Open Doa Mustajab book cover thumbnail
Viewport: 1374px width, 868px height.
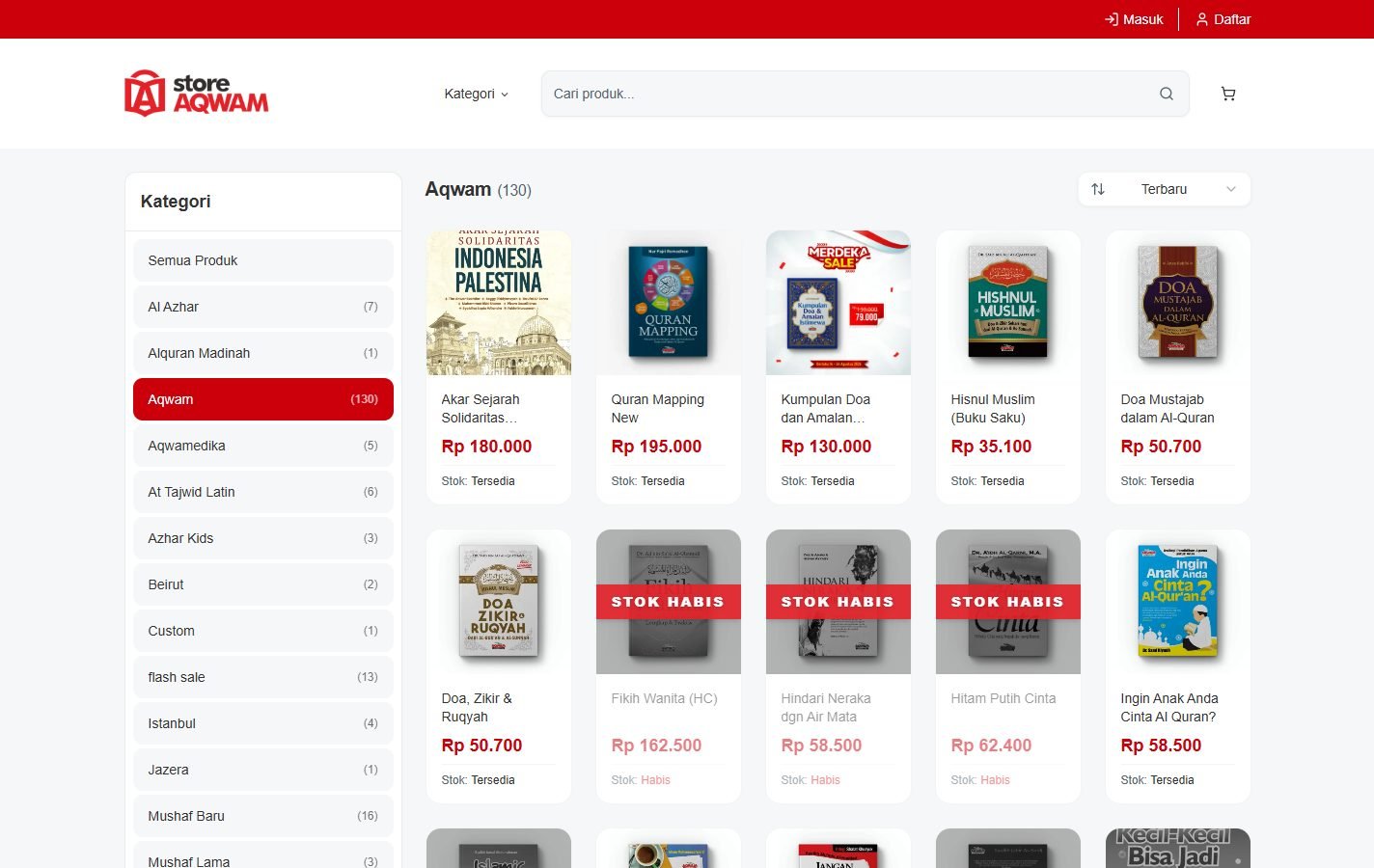(x=1178, y=303)
